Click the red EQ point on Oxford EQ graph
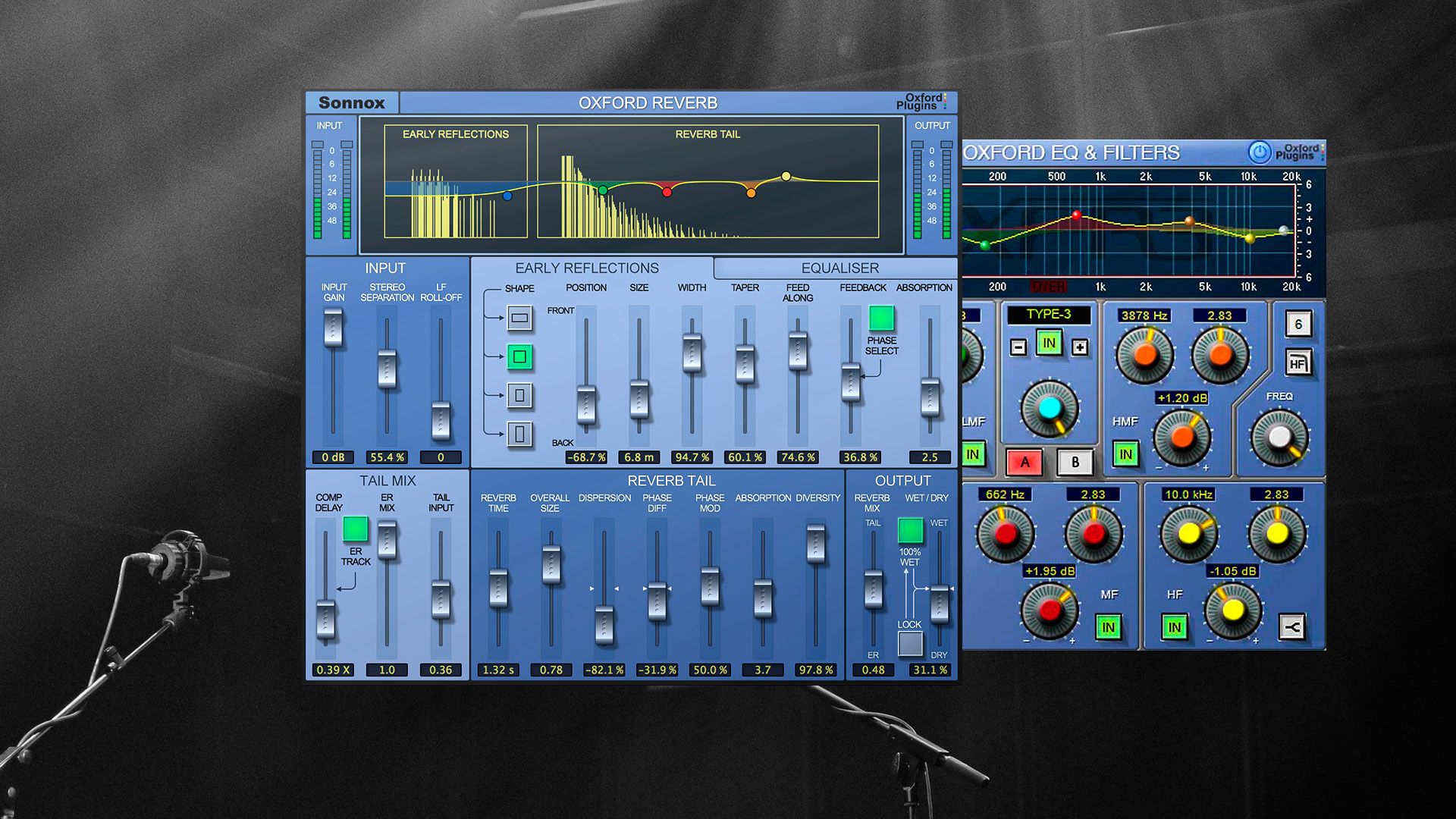The height and width of the screenshot is (819, 1456). pos(1076,215)
